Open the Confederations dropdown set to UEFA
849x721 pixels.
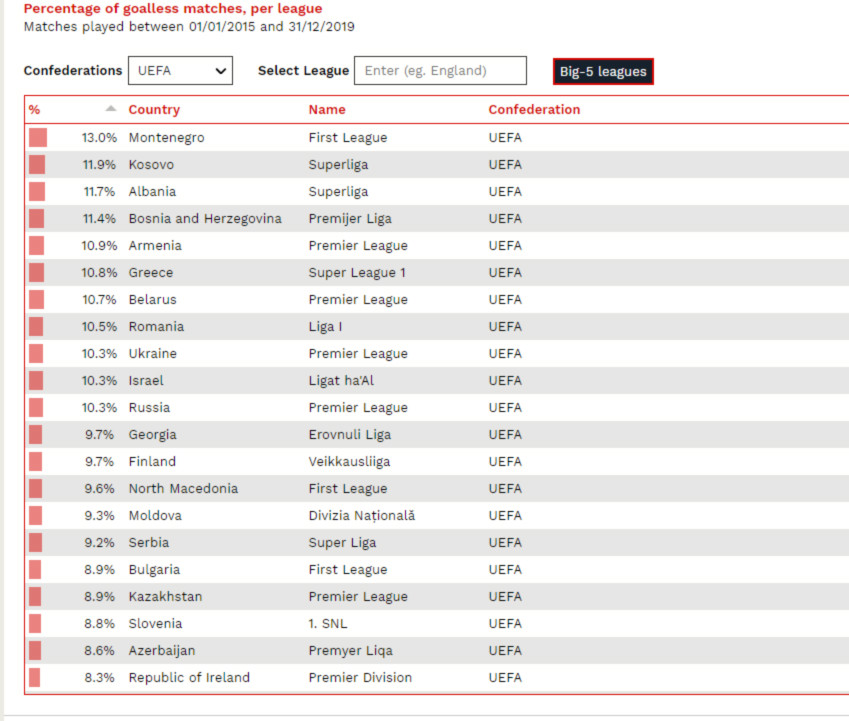tap(180, 71)
